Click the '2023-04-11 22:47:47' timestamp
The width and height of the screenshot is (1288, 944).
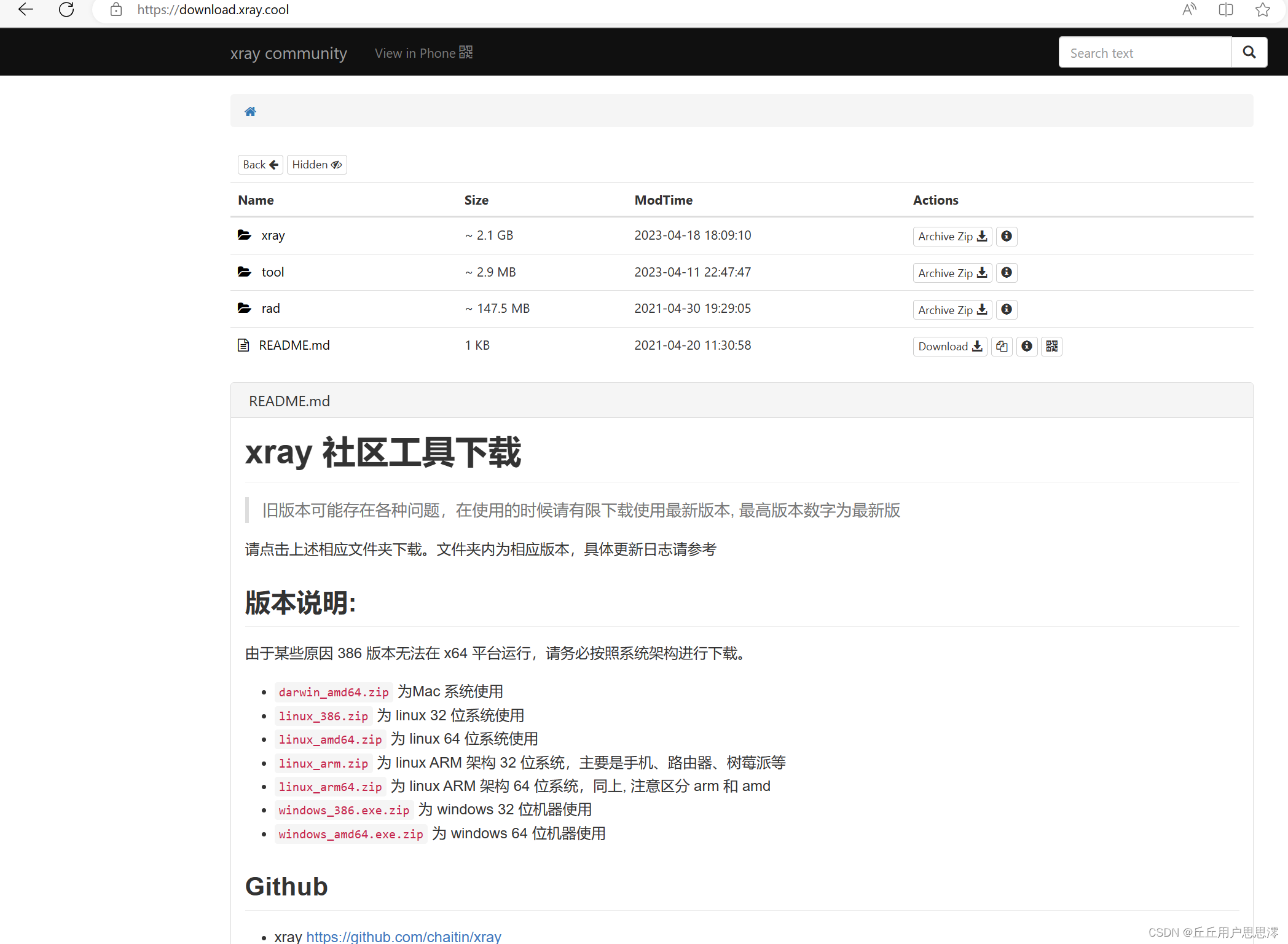(693, 272)
